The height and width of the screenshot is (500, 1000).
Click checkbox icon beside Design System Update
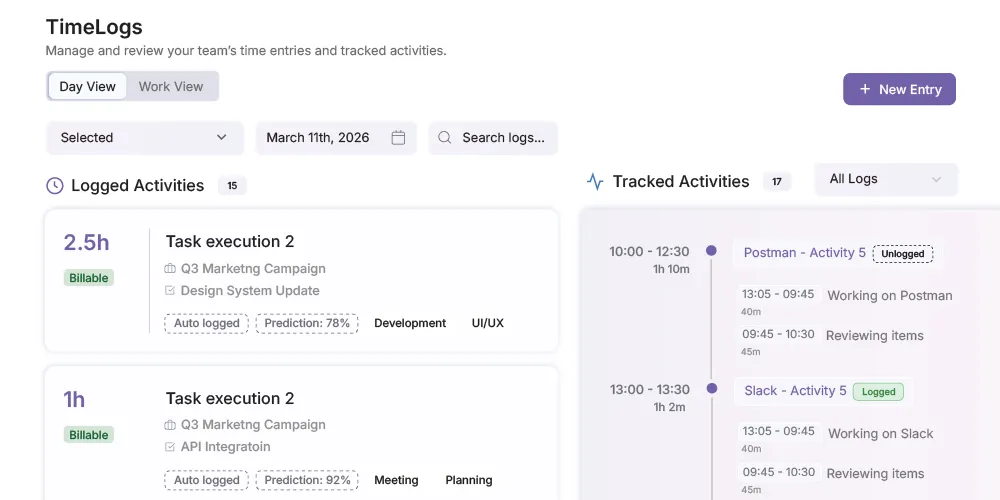coord(170,291)
